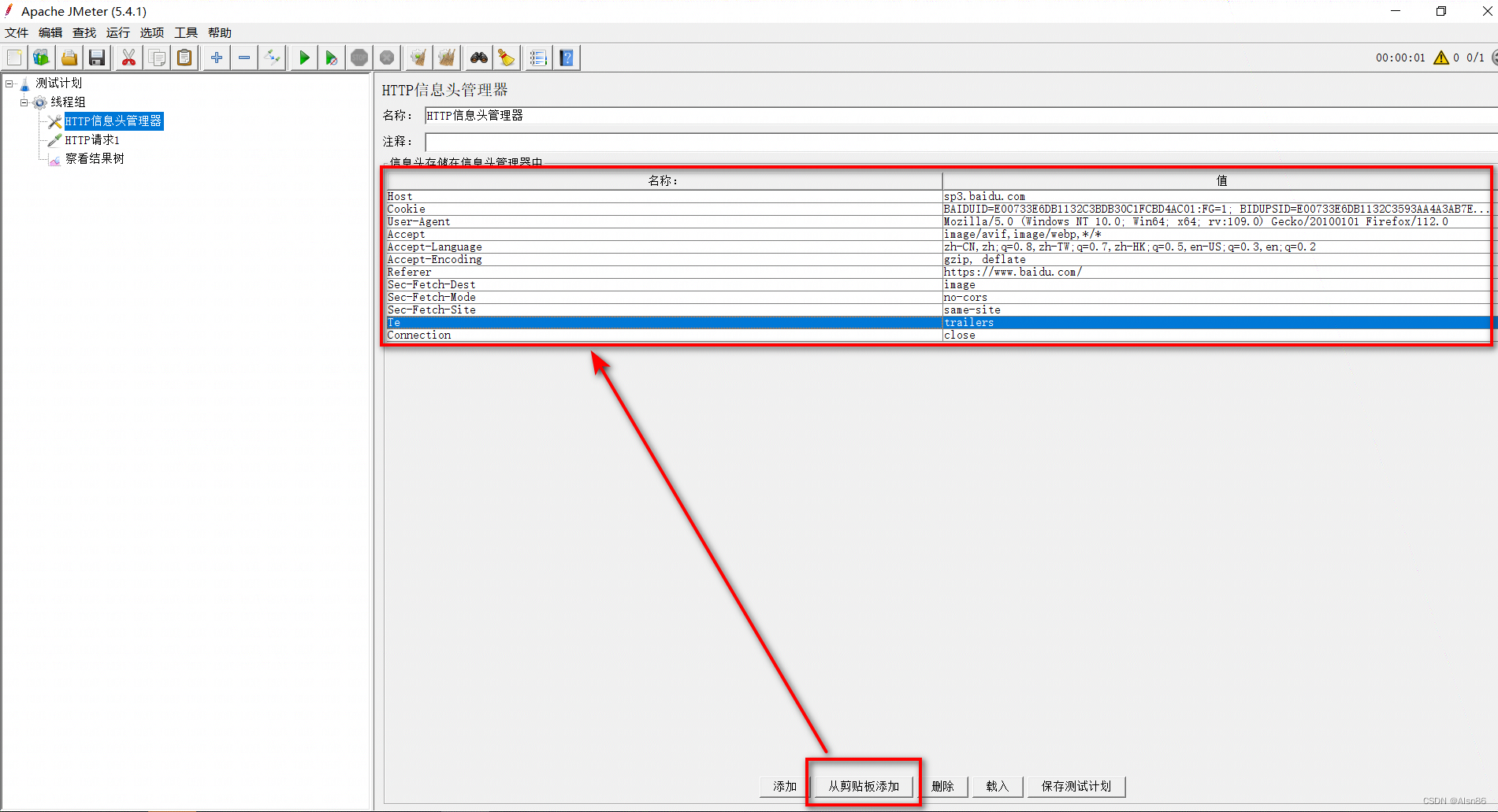
Task: Select HTTP信息头管理器 tree item
Action: click(113, 121)
